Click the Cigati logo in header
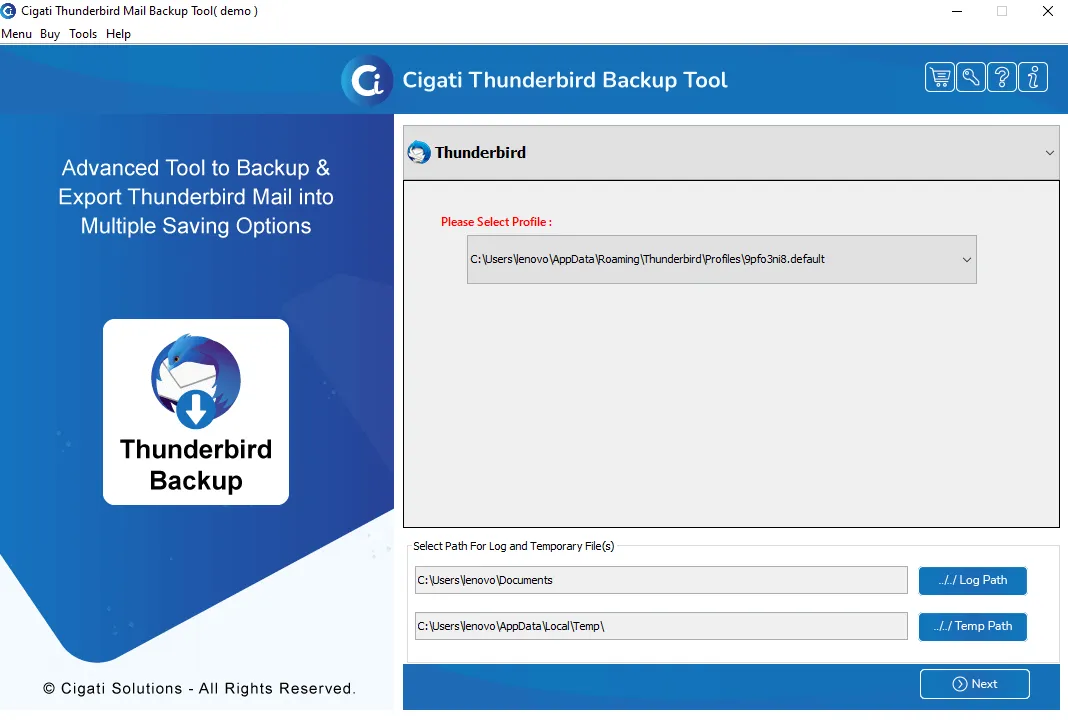Viewport: 1068px width, 720px height. pos(367,81)
